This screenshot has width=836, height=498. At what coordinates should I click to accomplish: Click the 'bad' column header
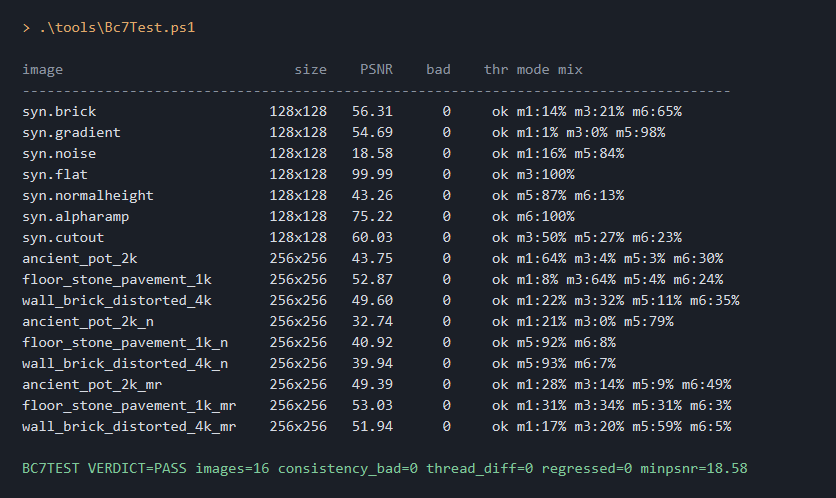pos(438,70)
